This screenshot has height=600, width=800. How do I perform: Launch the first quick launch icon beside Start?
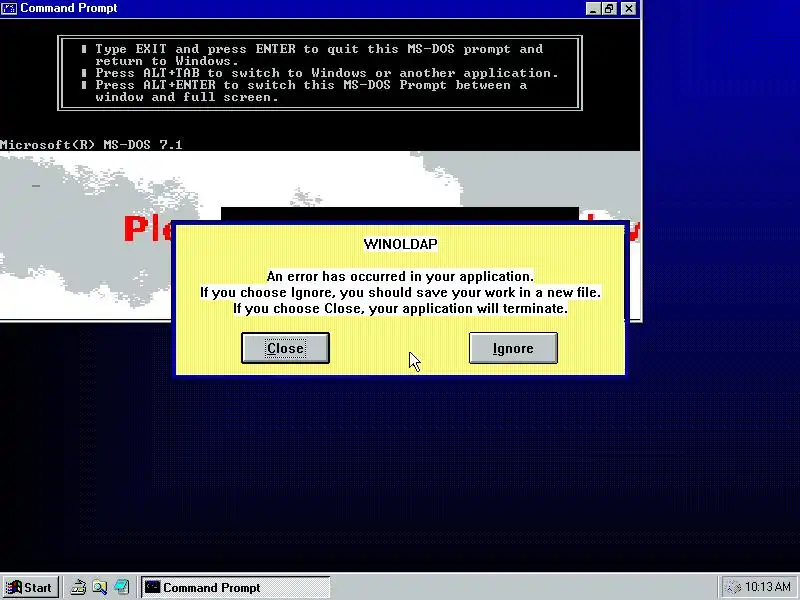click(x=78, y=588)
